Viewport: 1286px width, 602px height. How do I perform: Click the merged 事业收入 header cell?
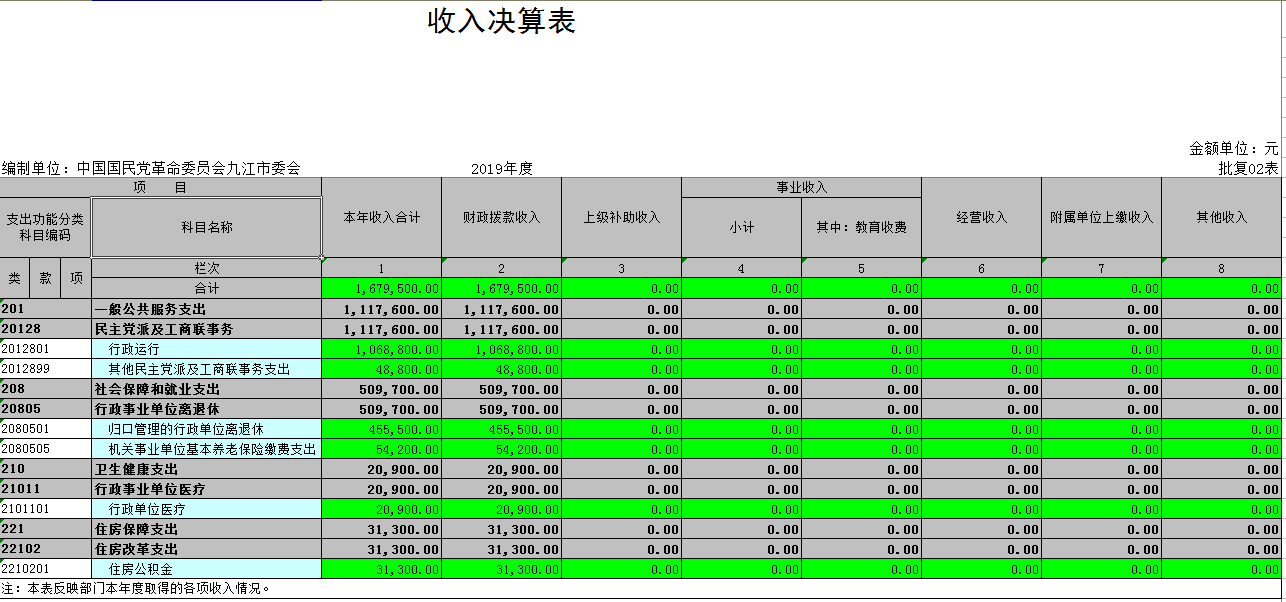801,188
